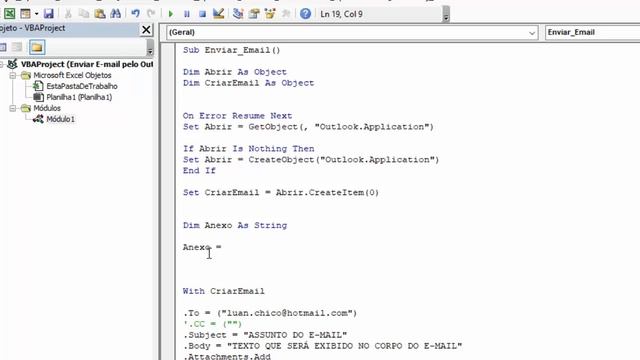The height and width of the screenshot is (360, 640).
Task: Click the Dim Abrir As Object line
Action: click(x=235, y=72)
